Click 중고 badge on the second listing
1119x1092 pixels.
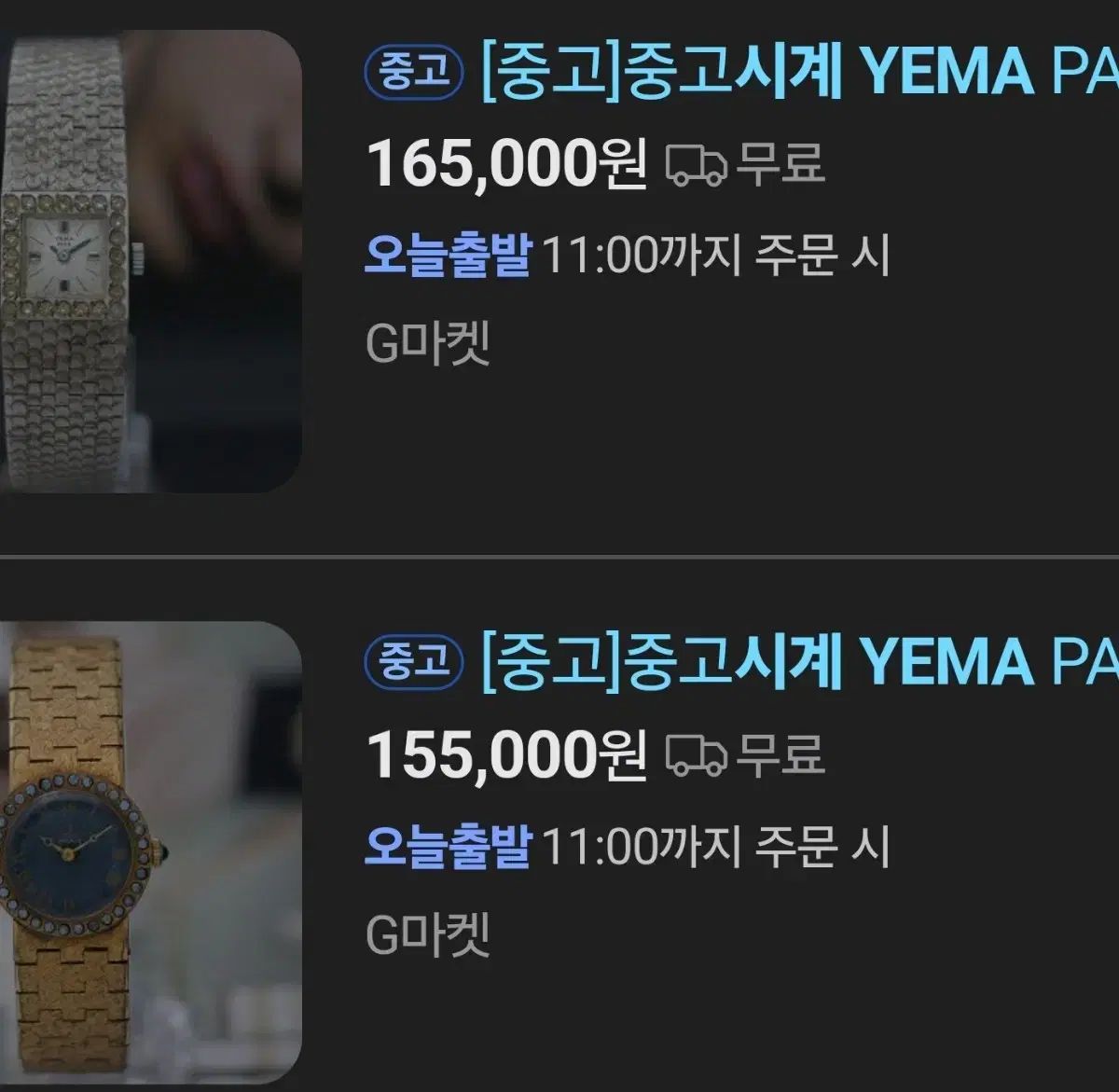click(413, 663)
